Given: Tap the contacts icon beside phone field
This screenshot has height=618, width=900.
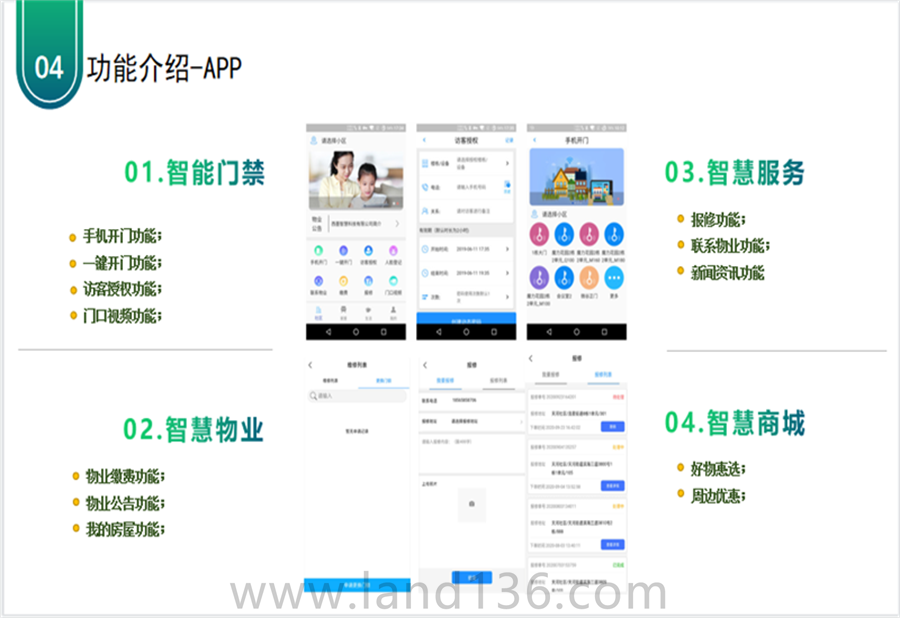Looking at the screenshot, I should point(507,185).
